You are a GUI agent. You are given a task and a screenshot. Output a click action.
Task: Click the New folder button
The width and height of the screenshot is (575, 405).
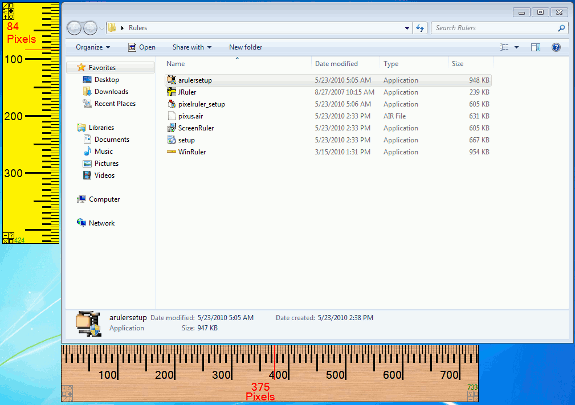(x=245, y=47)
